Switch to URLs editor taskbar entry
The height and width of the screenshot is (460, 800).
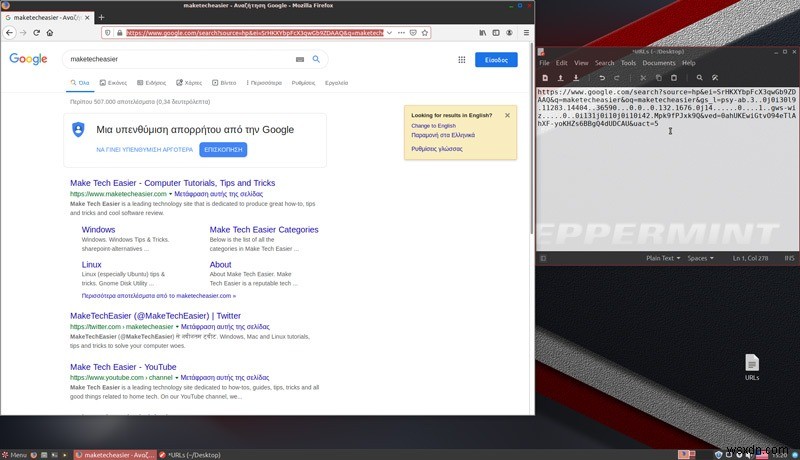pyautogui.click(x=190, y=455)
